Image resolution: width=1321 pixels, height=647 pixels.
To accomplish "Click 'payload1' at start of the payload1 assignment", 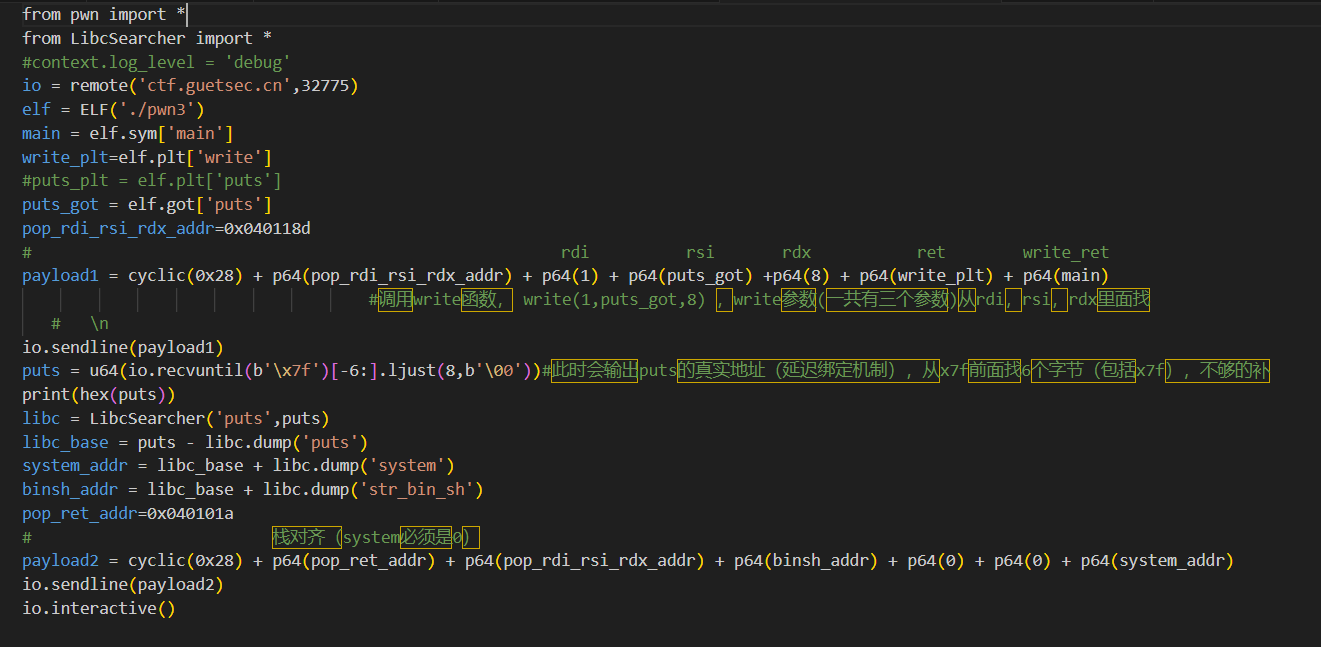I will click(60, 276).
